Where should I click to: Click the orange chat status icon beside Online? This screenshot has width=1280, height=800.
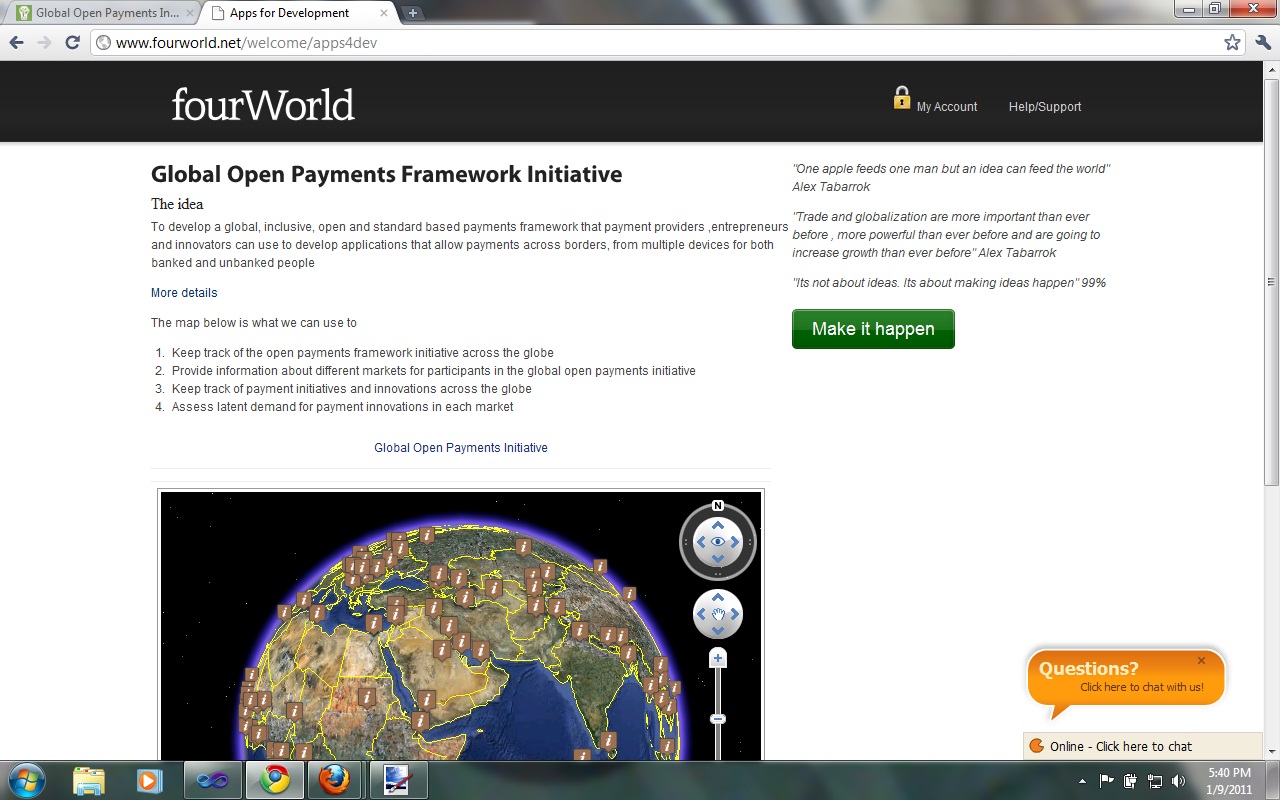tap(1036, 746)
